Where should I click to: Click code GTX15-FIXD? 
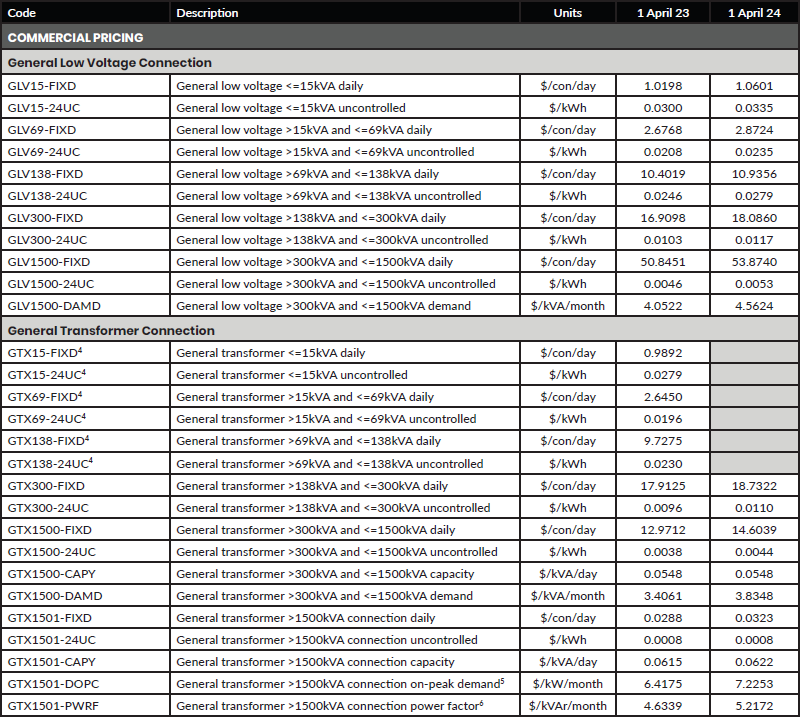(45, 353)
